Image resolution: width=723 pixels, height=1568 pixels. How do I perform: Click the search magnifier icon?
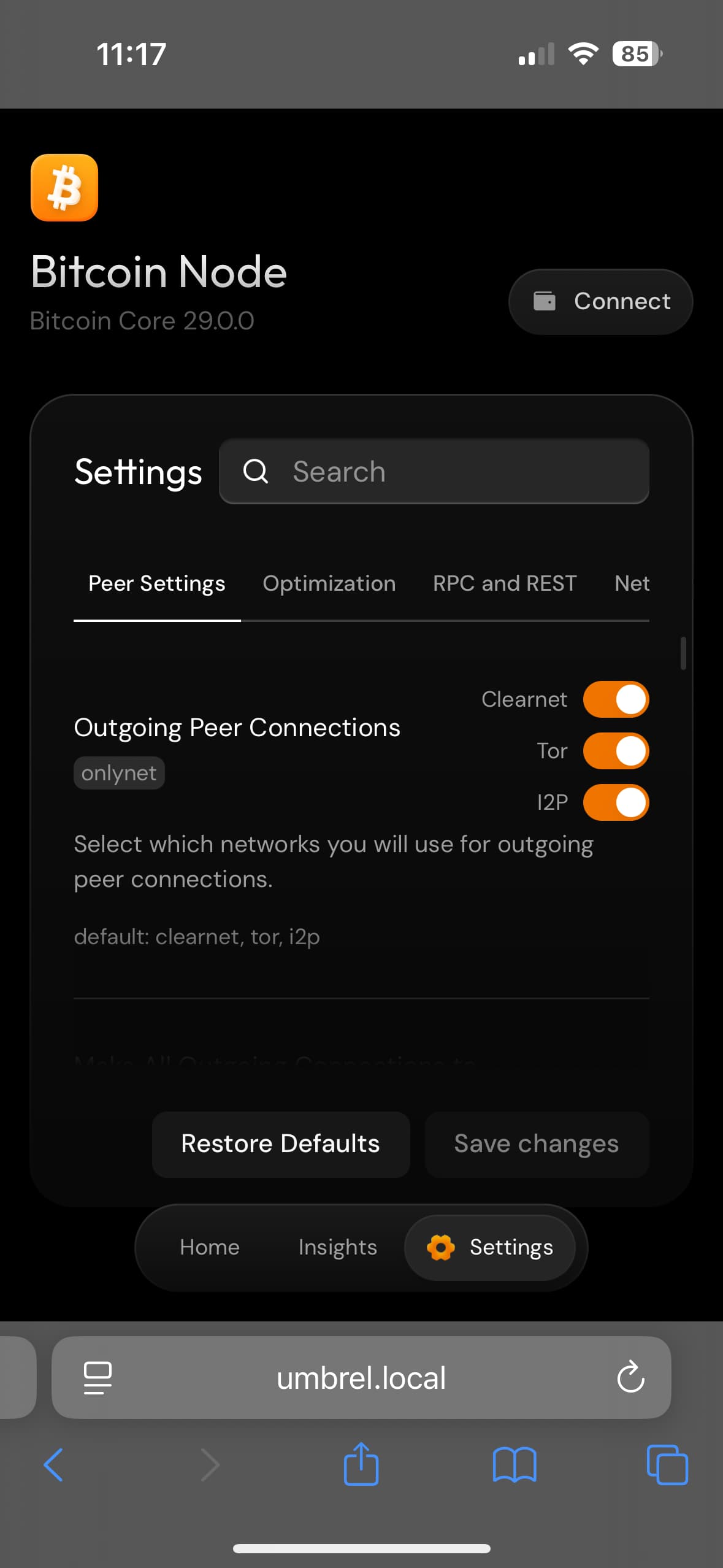tap(256, 471)
